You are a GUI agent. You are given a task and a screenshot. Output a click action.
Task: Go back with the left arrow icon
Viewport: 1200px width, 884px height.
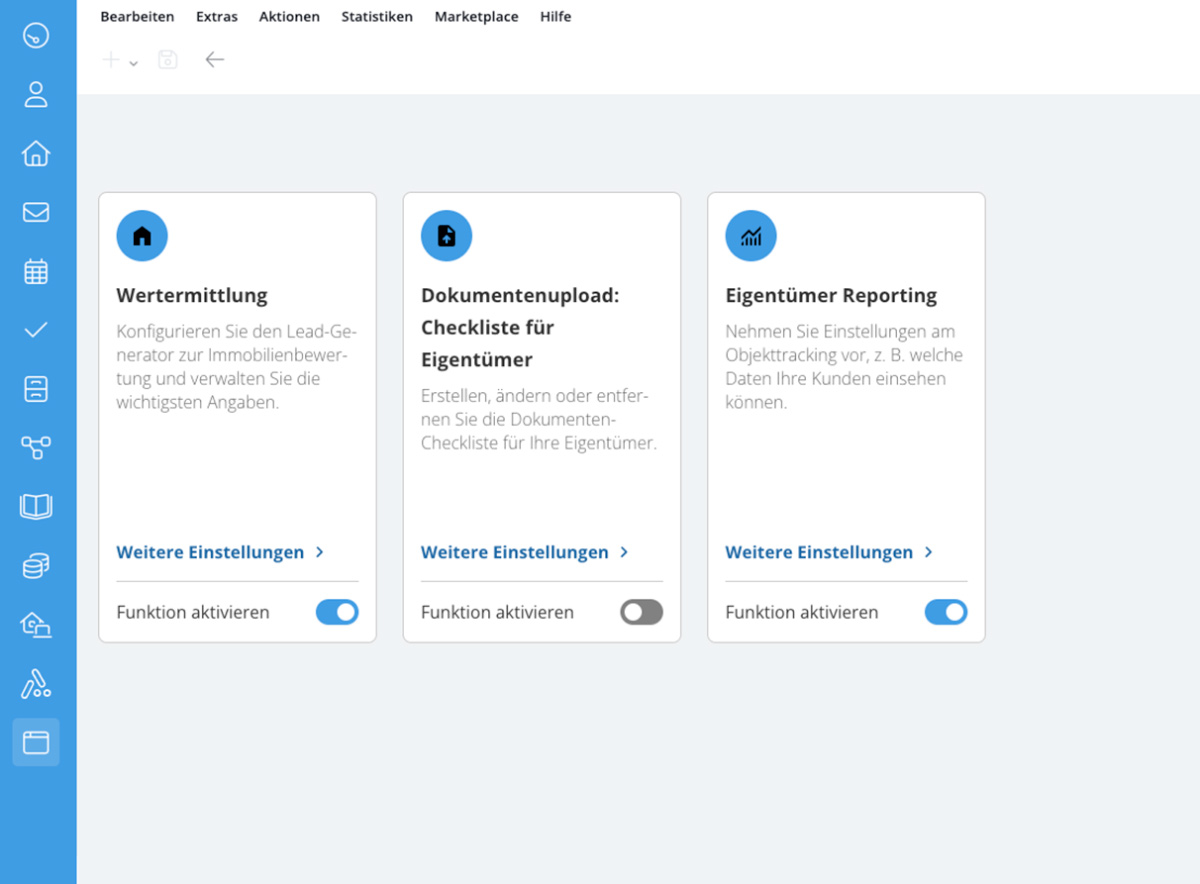[214, 60]
